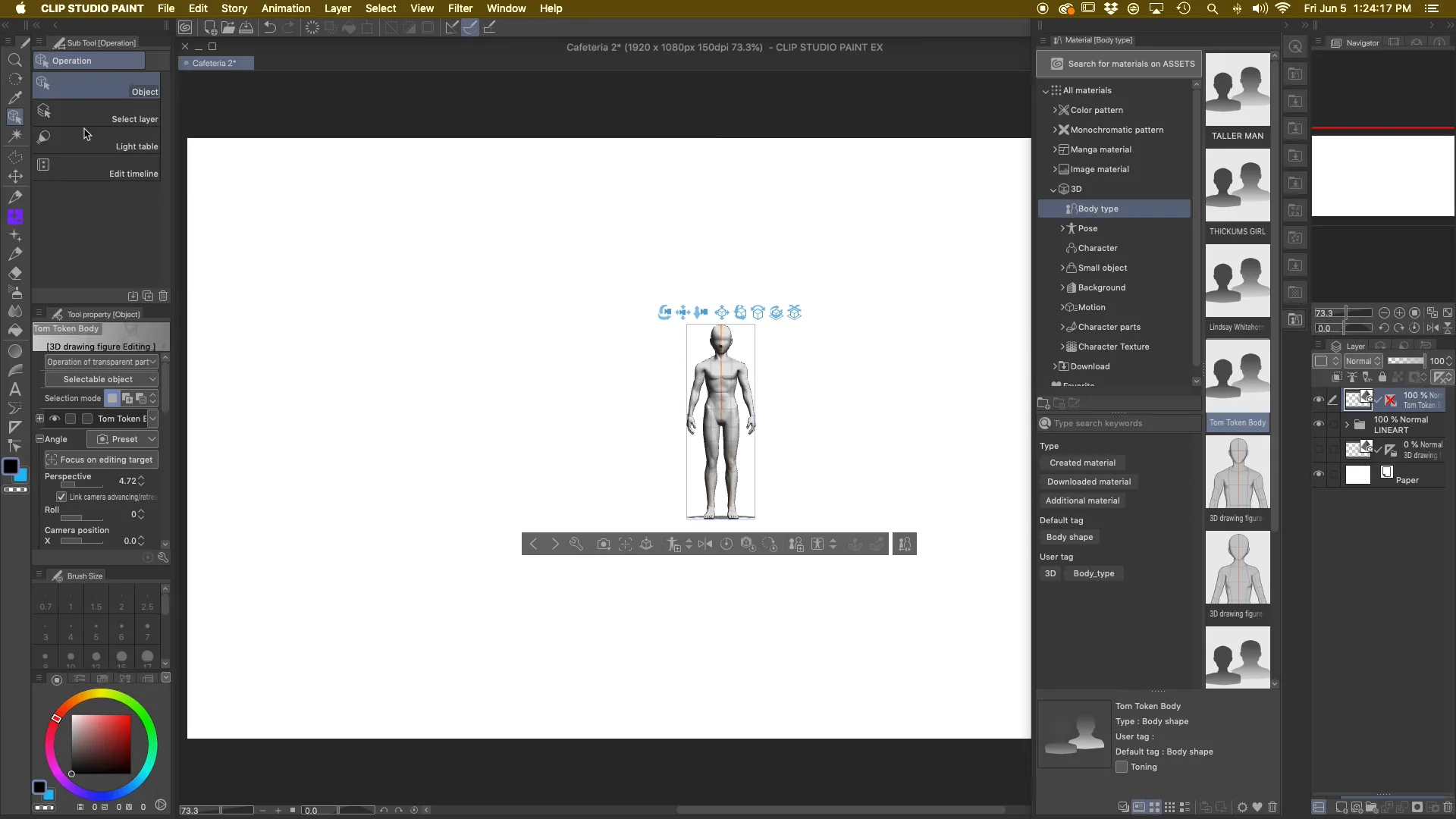Disable Link camera advancing/retreating checkbox

coord(61,497)
